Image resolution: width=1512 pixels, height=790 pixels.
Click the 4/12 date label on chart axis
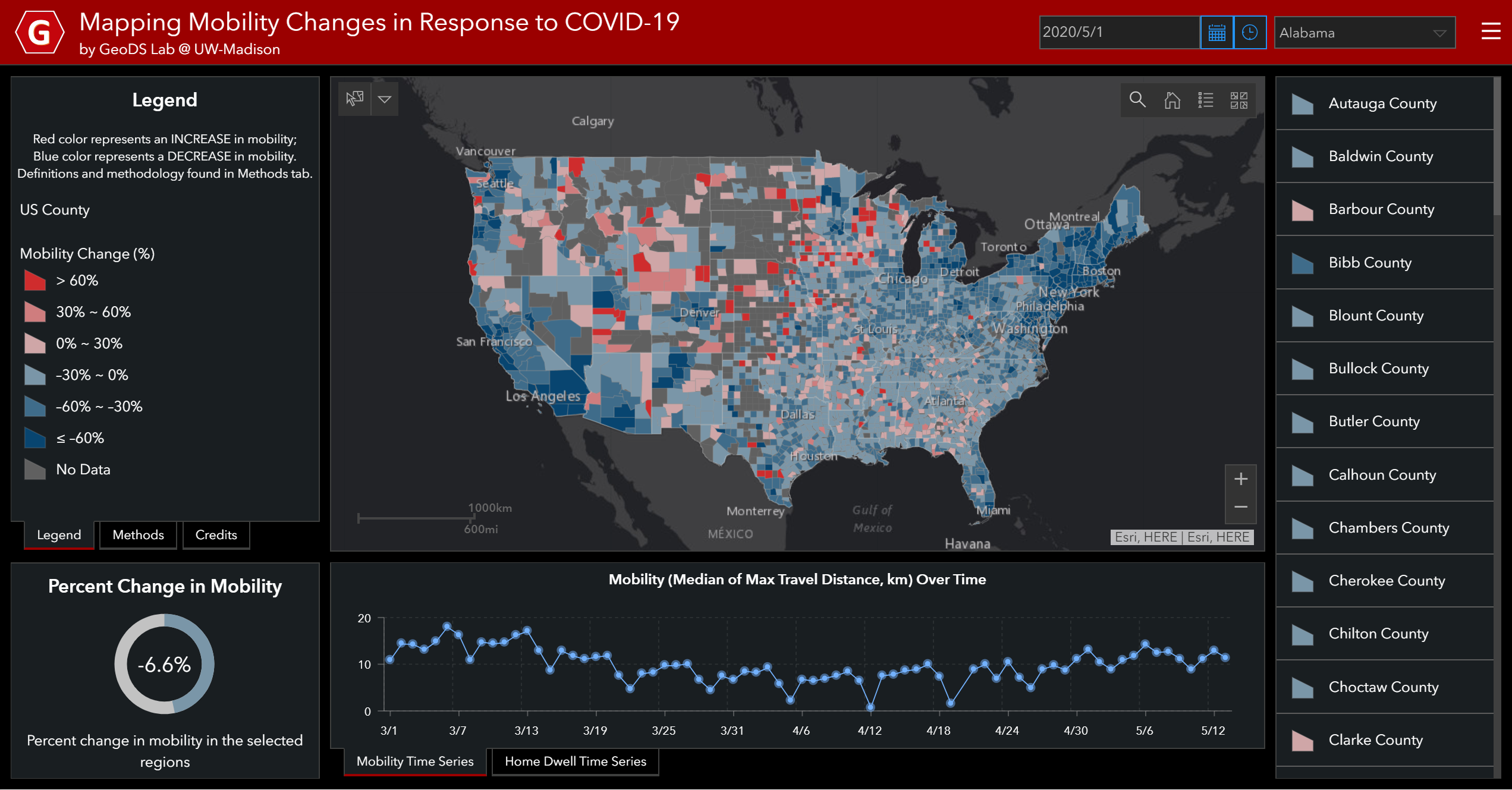click(x=870, y=731)
